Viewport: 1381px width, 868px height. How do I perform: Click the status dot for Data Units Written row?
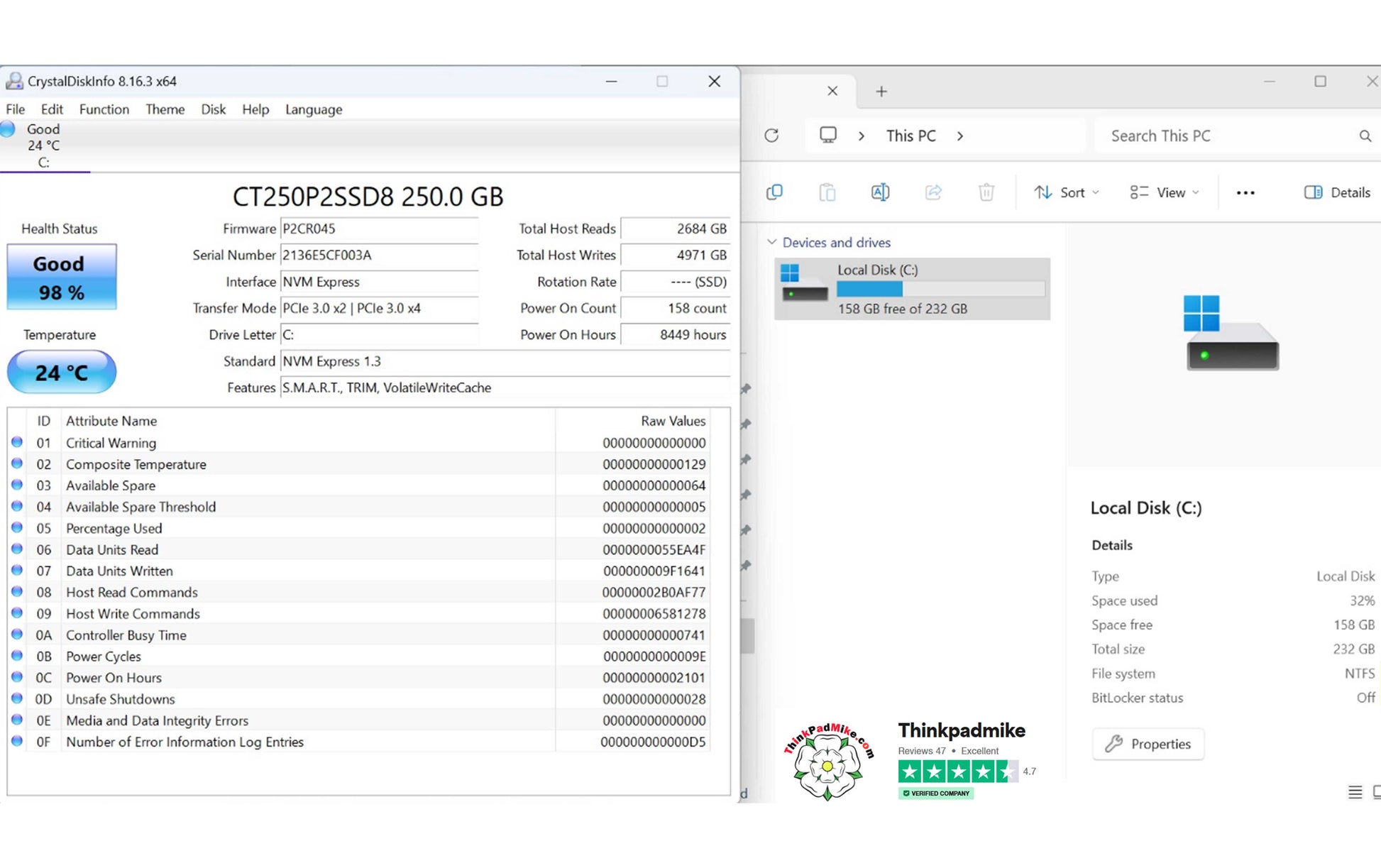pos(17,570)
